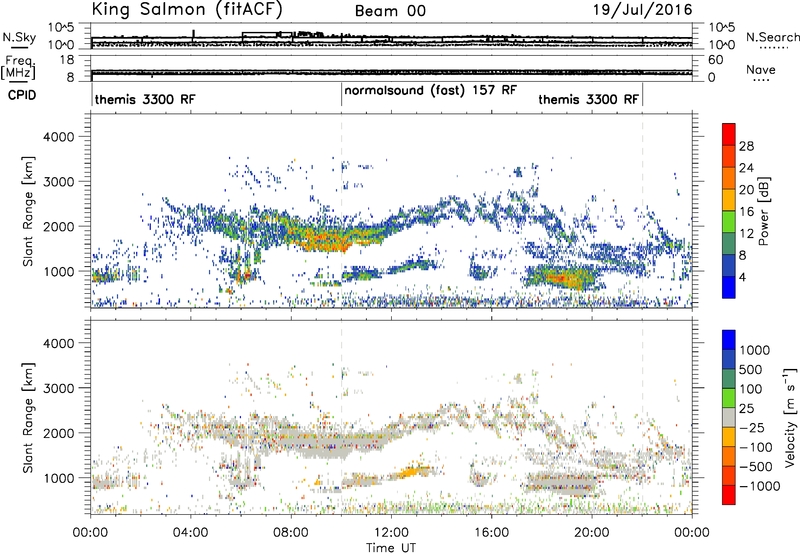Click the -1000 tick label on Velocity colorbar
The image size is (800, 554).
tap(760, 486)
